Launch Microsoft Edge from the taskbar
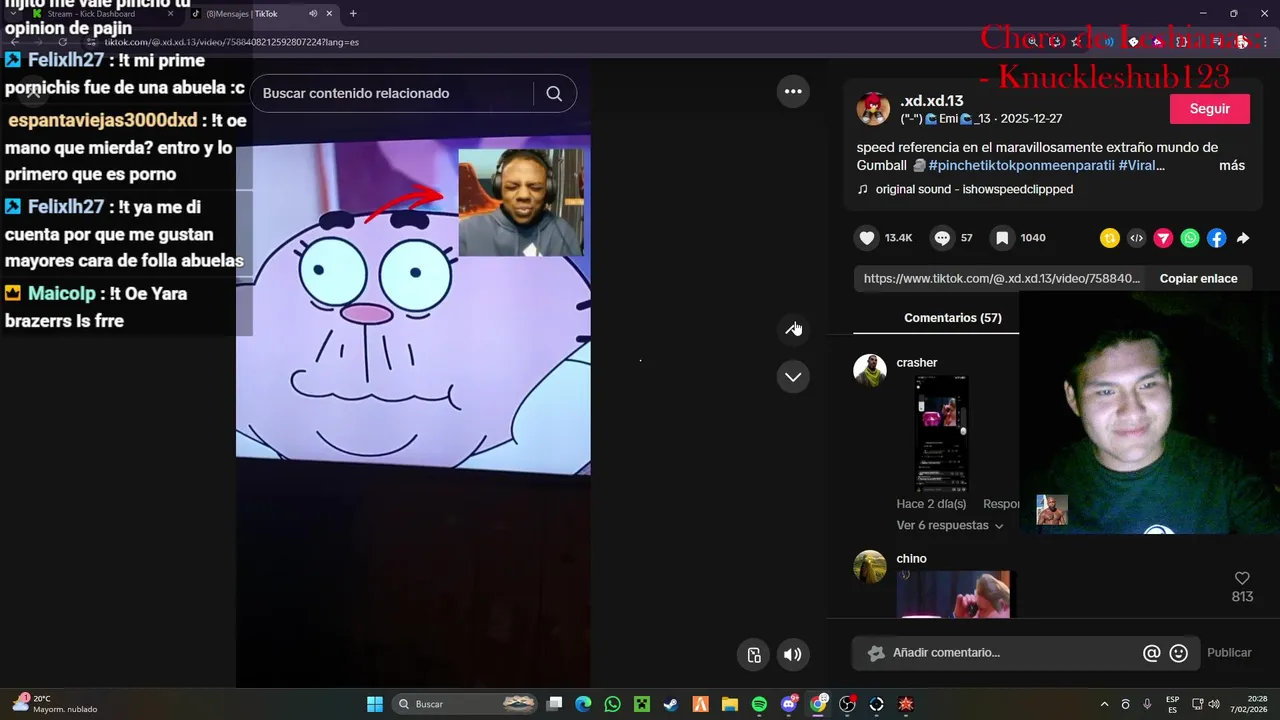 click(583, 704)
